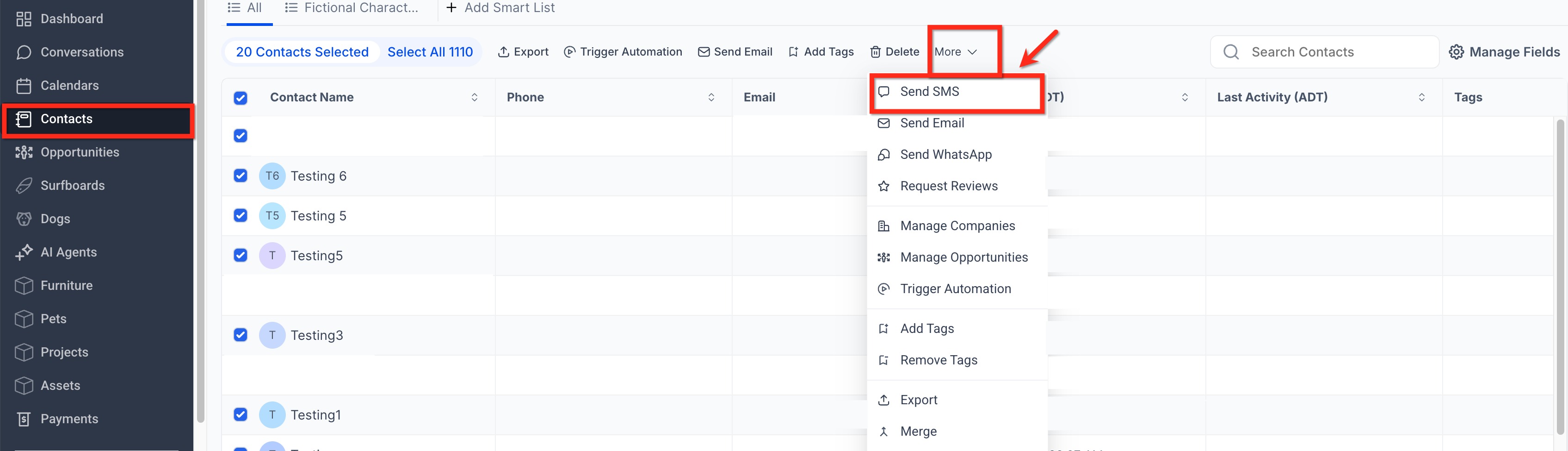Choose Send Email in the dropdown menu
The width and height of the screenshot is (1568, 451).
957,123
